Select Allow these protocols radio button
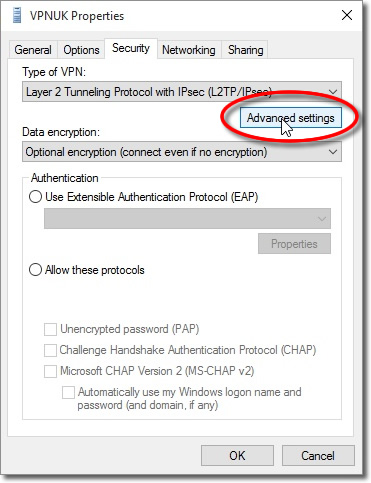 click(x=35, y=270)
